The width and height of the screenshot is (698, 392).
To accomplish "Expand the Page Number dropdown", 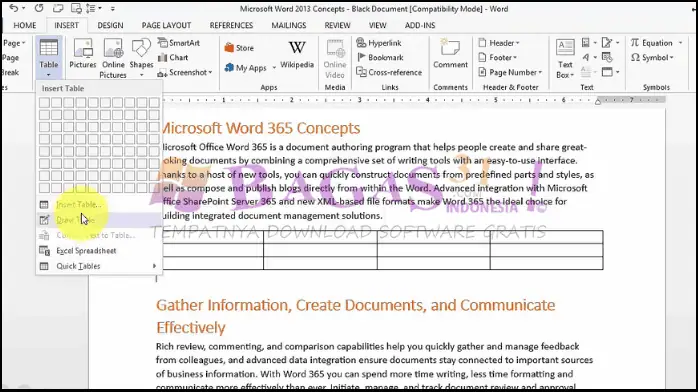I will coord(510,72).
